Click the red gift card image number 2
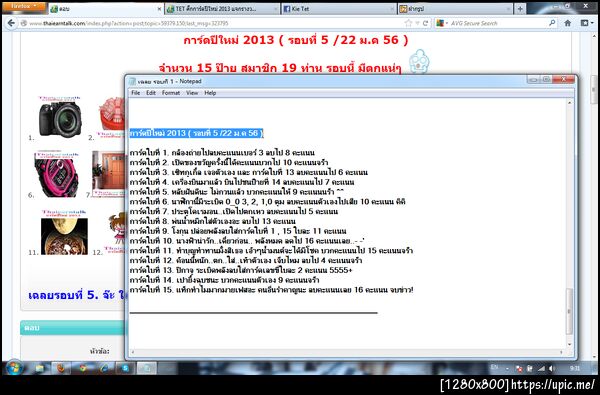 [x=111, y=118]
